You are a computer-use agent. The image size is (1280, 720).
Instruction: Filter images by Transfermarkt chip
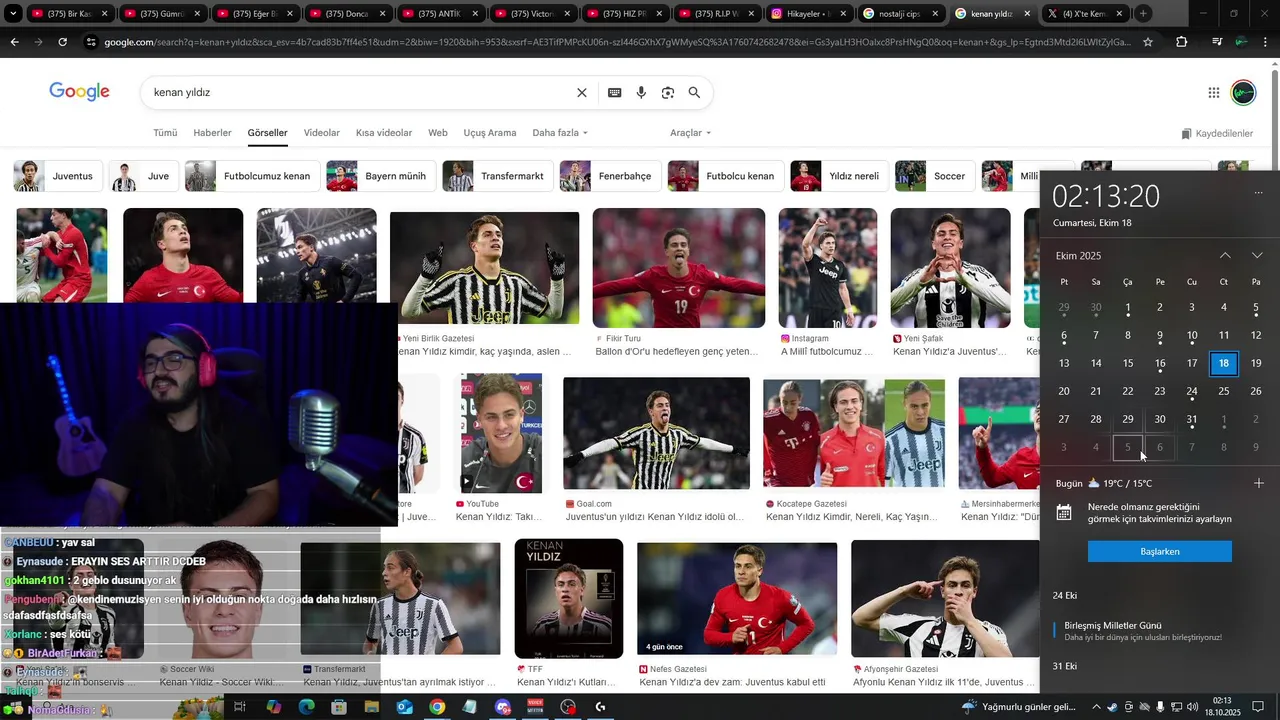[x=497, y=176]
